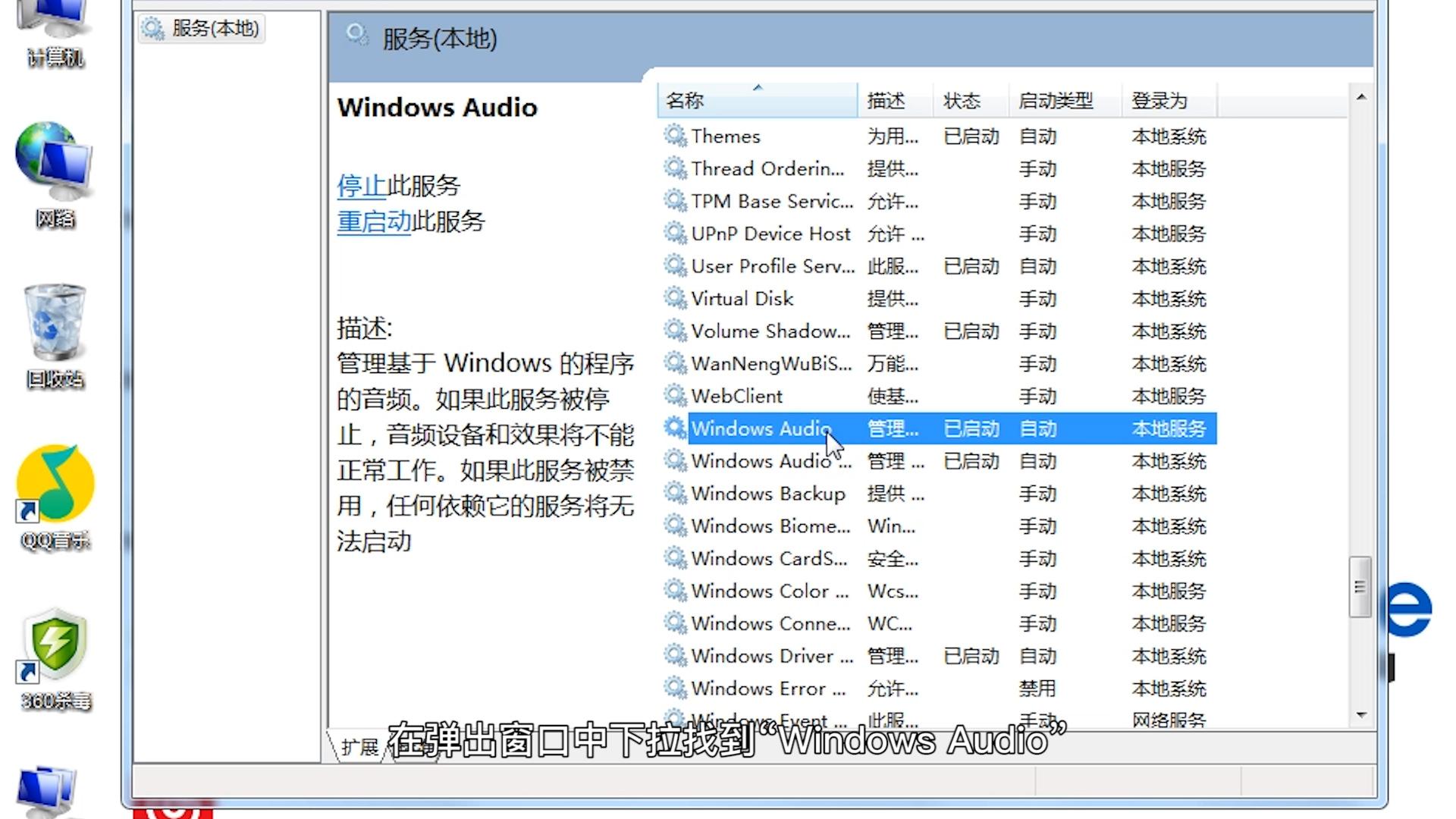Click the gear icon beside WebClient
Image resolution: width=1456 pixels, height=819 pixels.
pyautogui.click(x=674, y=396)
